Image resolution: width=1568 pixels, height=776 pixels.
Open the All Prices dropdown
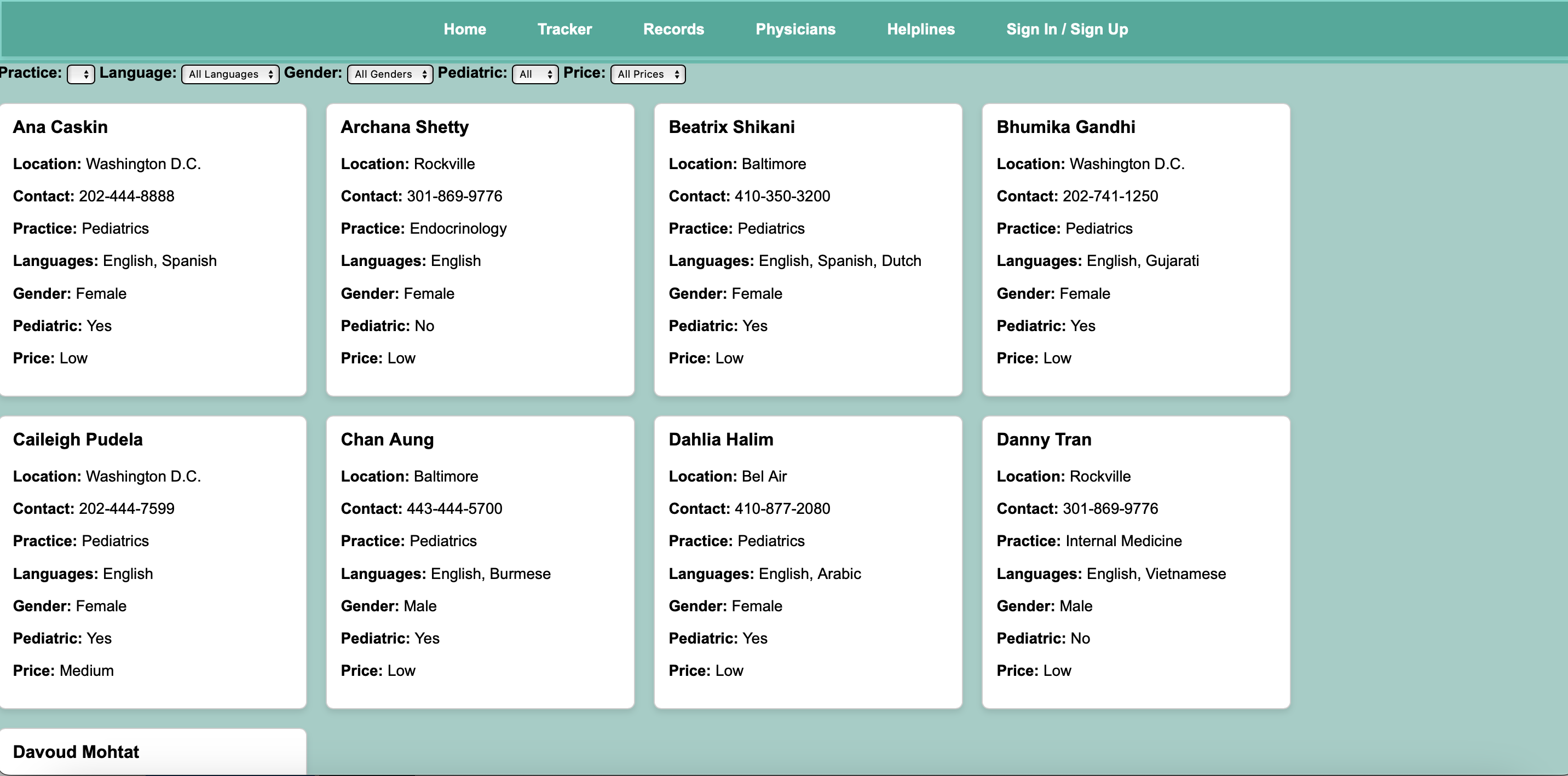(648, 74)
